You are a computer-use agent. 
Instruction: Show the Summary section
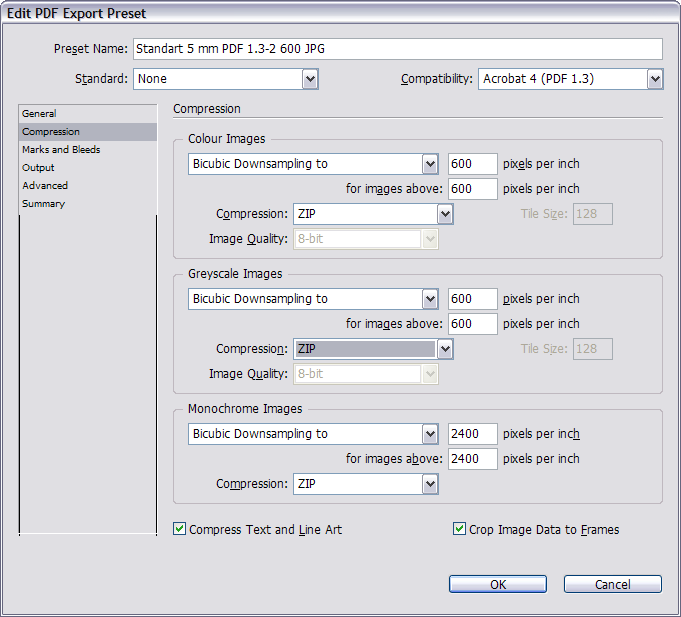tap(88, 204)
